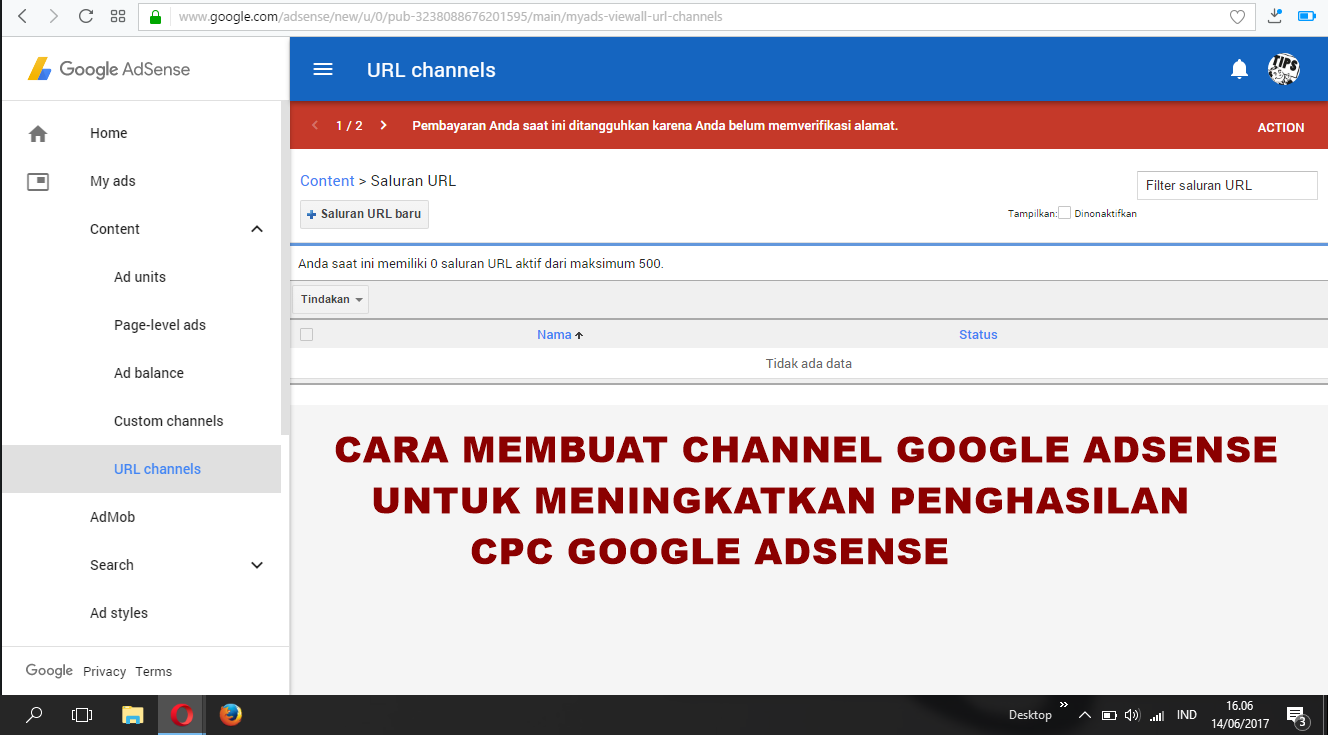
Task: Click the My ads label in sidebar
Action: coord(113,181)
